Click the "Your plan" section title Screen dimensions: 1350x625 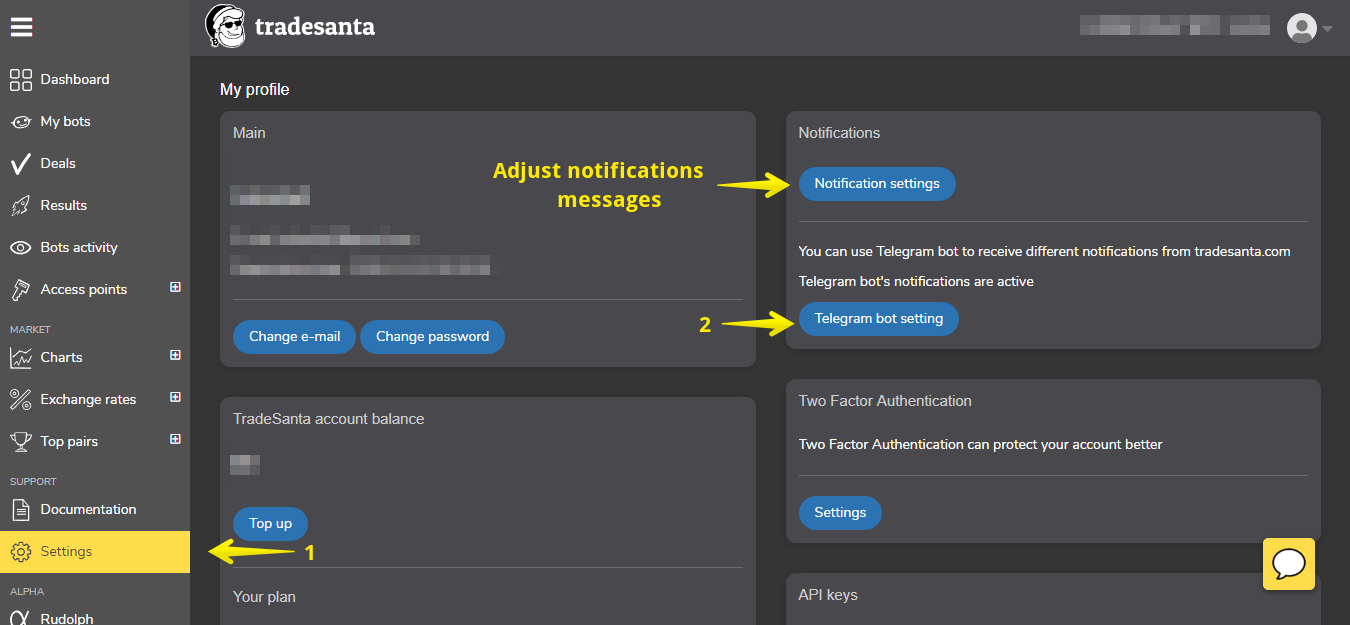(x=264, y=597)
